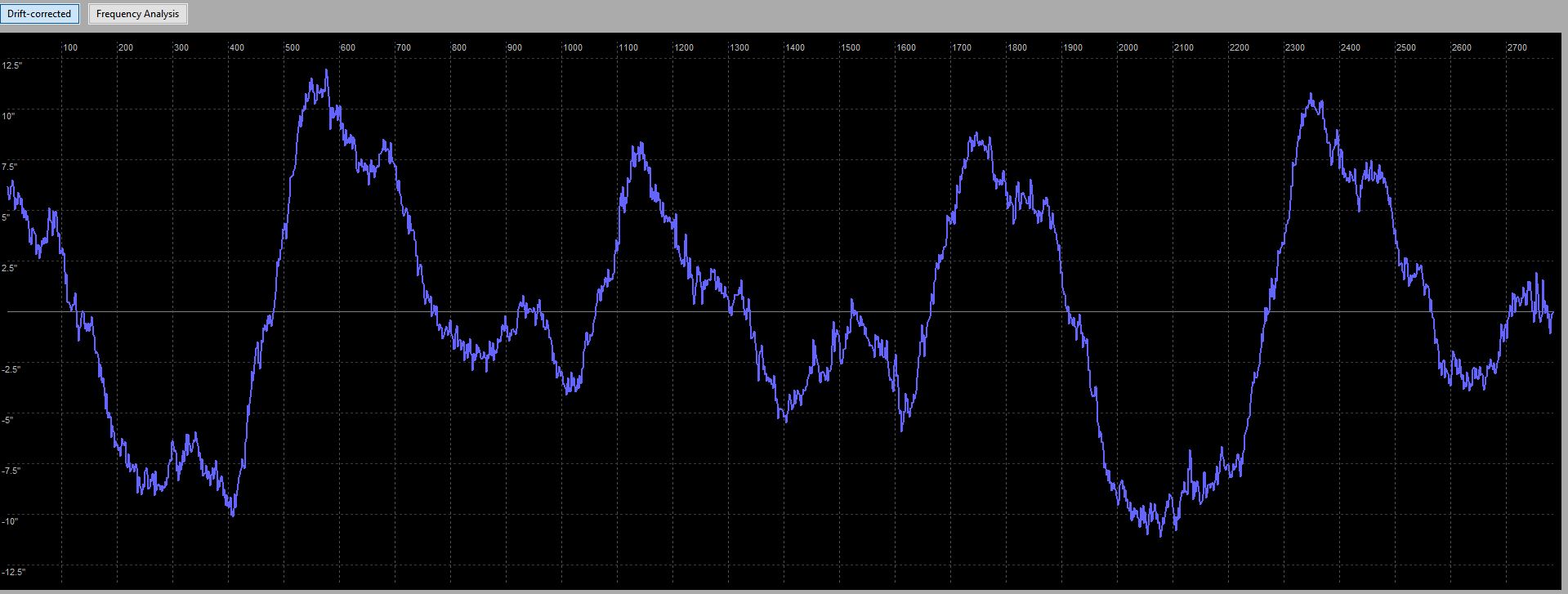The width and height of the screenshot is (1568, 594).
Task: Click the "-5"" vertical axis label
Action: [7, 420]
